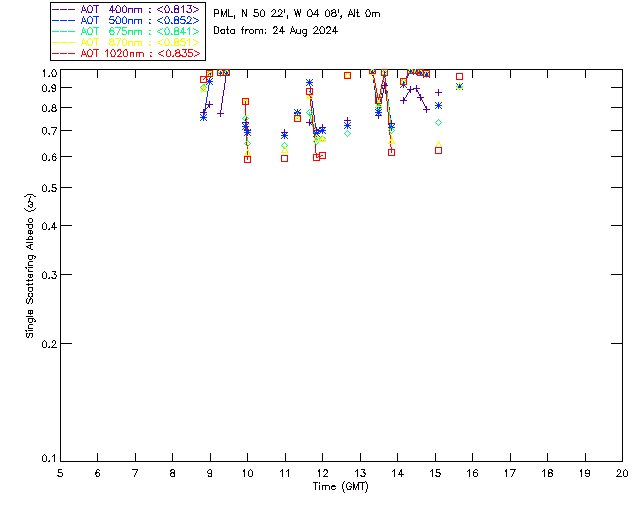Click the 20 tick label on time axis
This screenshot has width=640, height=512.
pos(622,473)
